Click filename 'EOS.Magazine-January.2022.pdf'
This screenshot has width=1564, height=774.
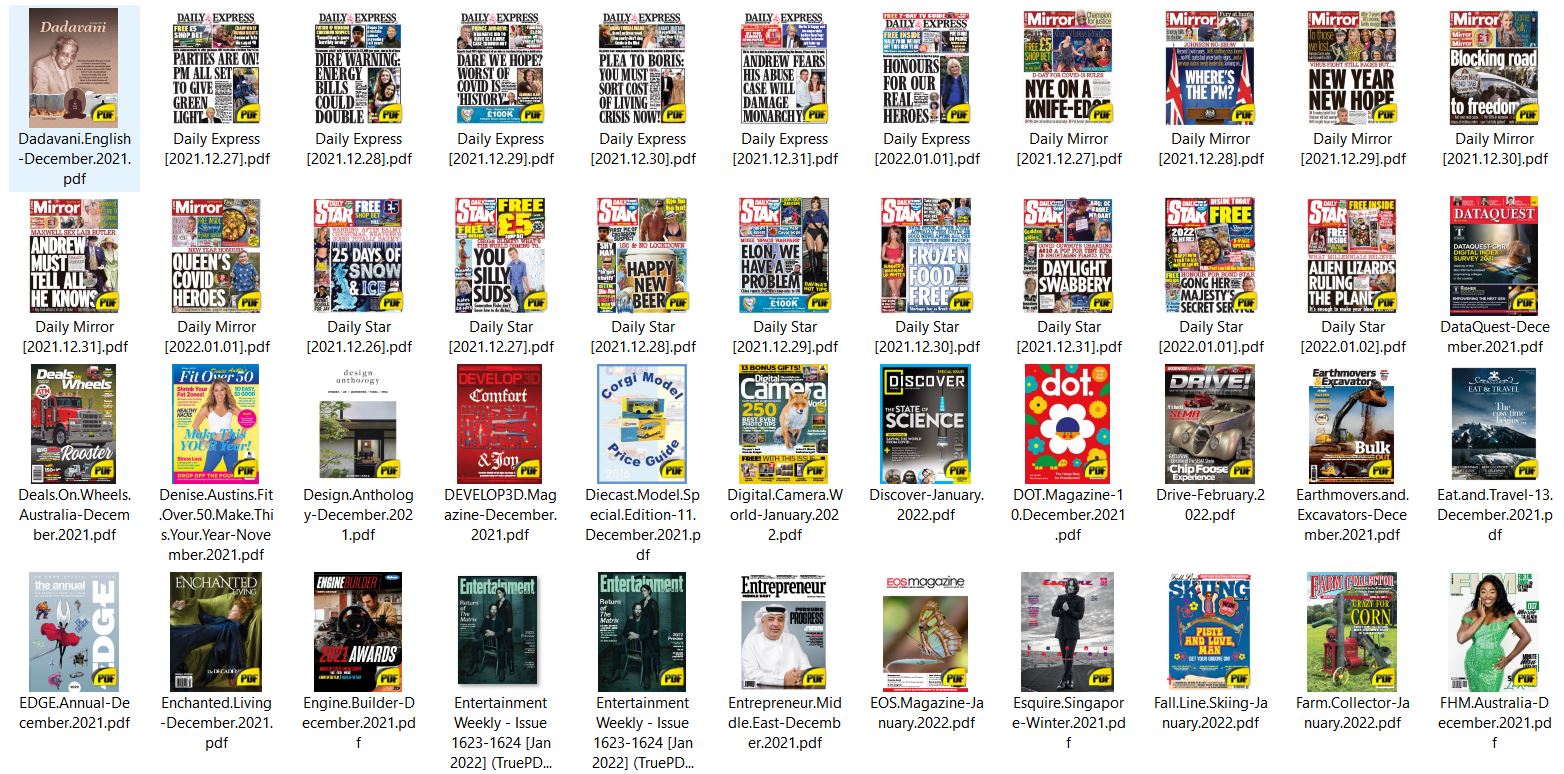(926, 713)
